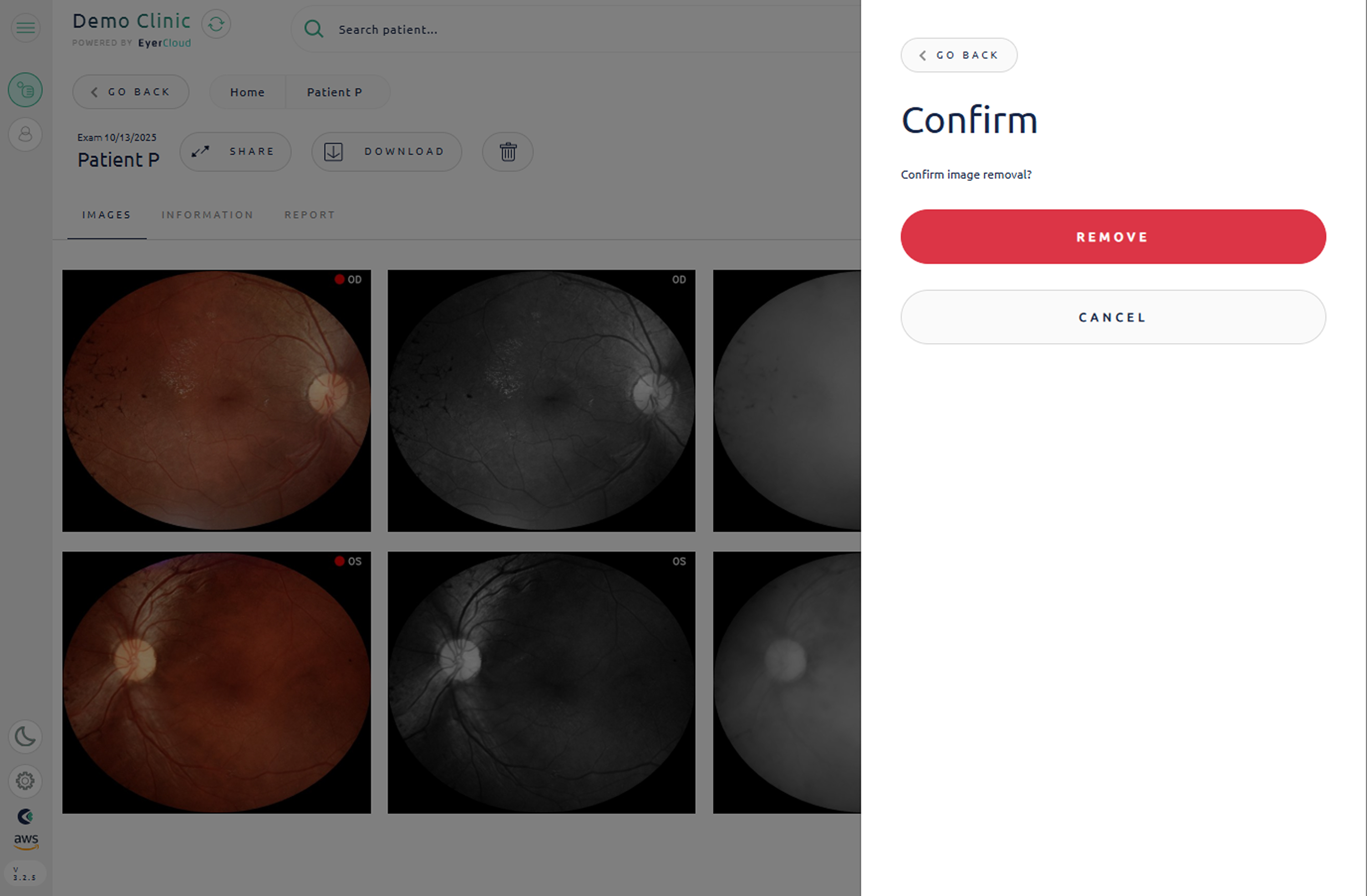Click main page Go Back button
This screenshot has width=1367, height=896.
(130, 92)
